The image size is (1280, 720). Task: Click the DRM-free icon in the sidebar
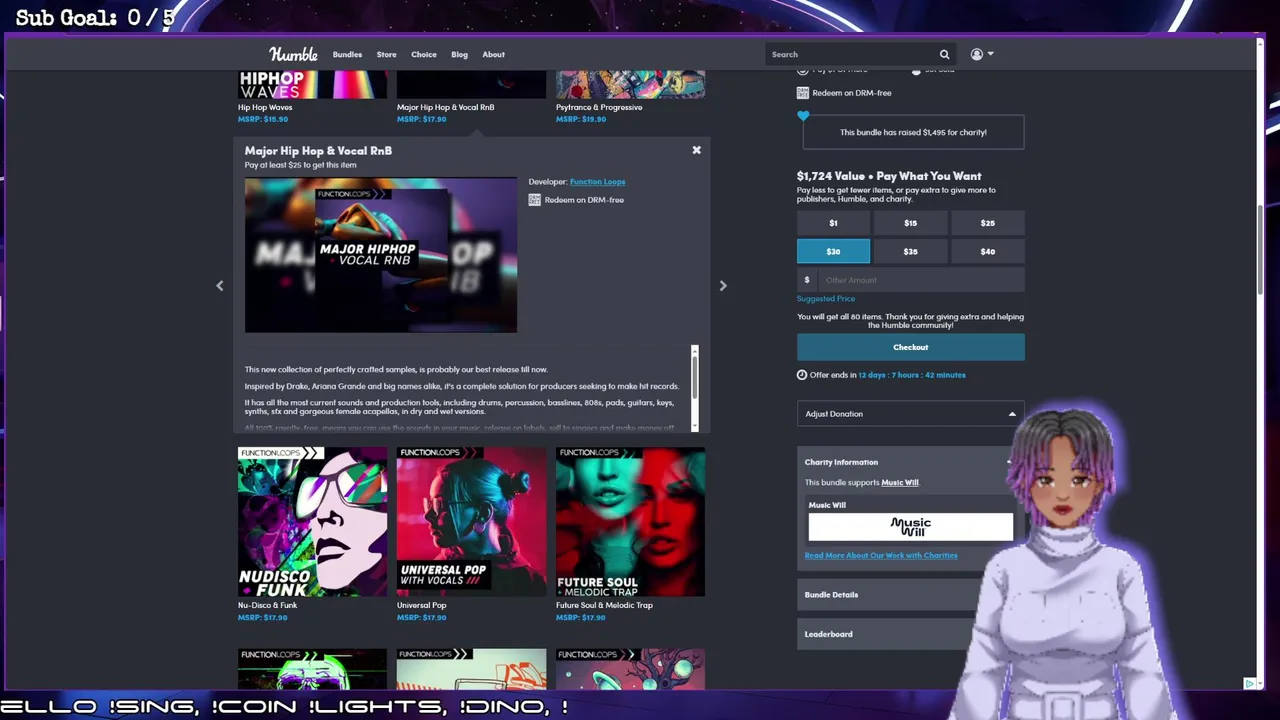pyautogui.click(x=803, y=93)
